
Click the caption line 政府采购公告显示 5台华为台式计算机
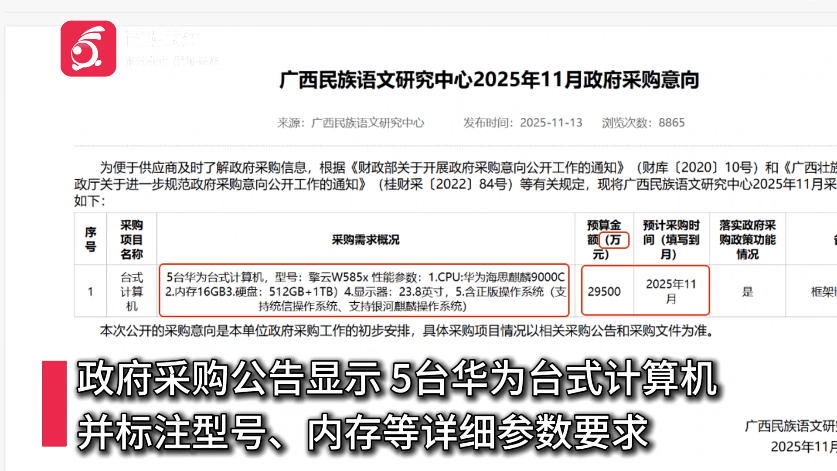397,379
